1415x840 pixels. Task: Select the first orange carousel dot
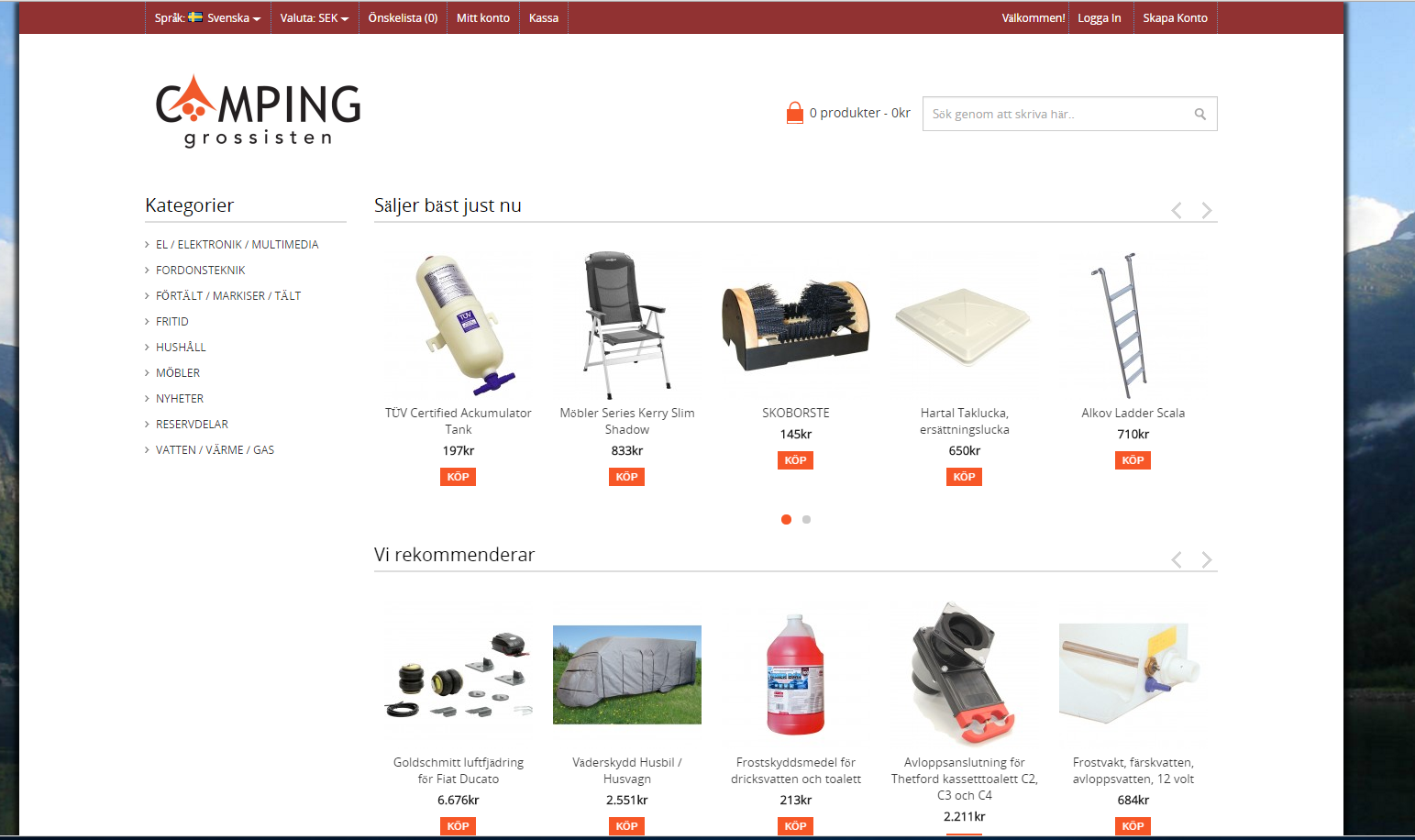point(786,519)
